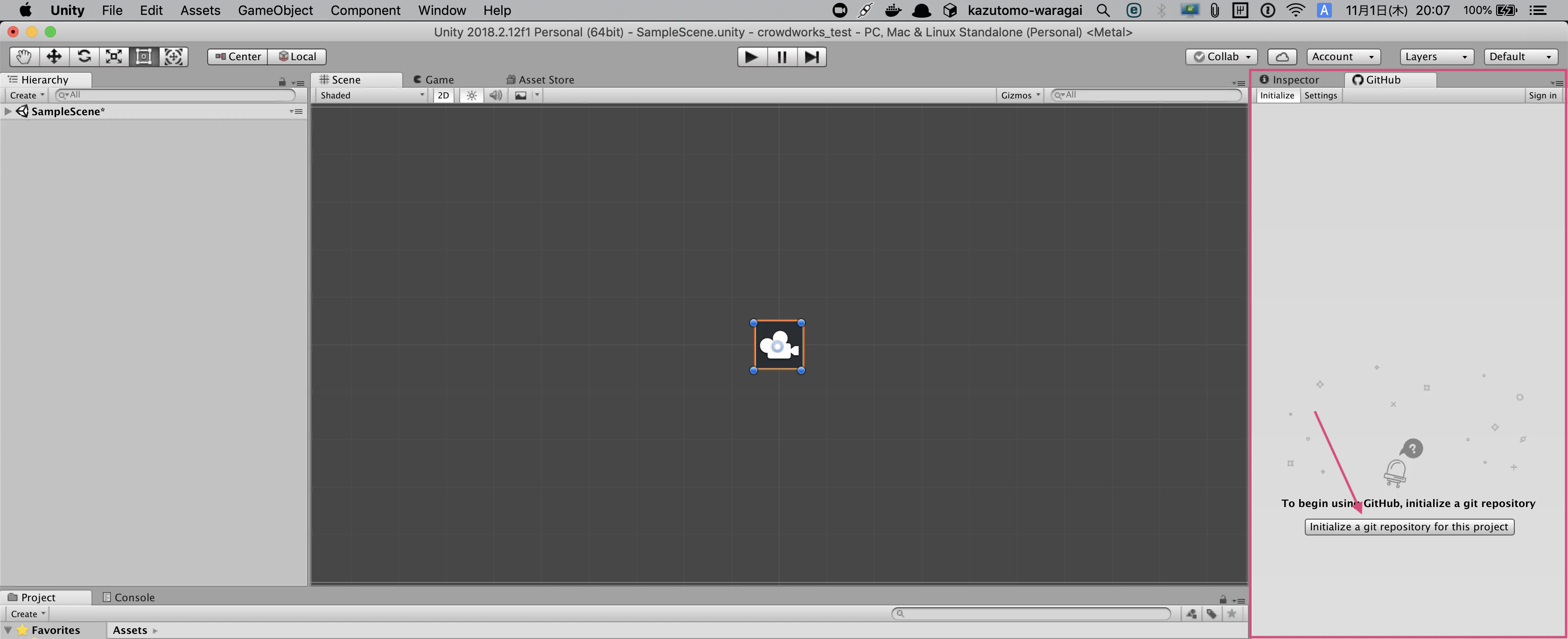
Task: Select the Rotate tool
Action: pyautogui.click(x=84, y=56)
